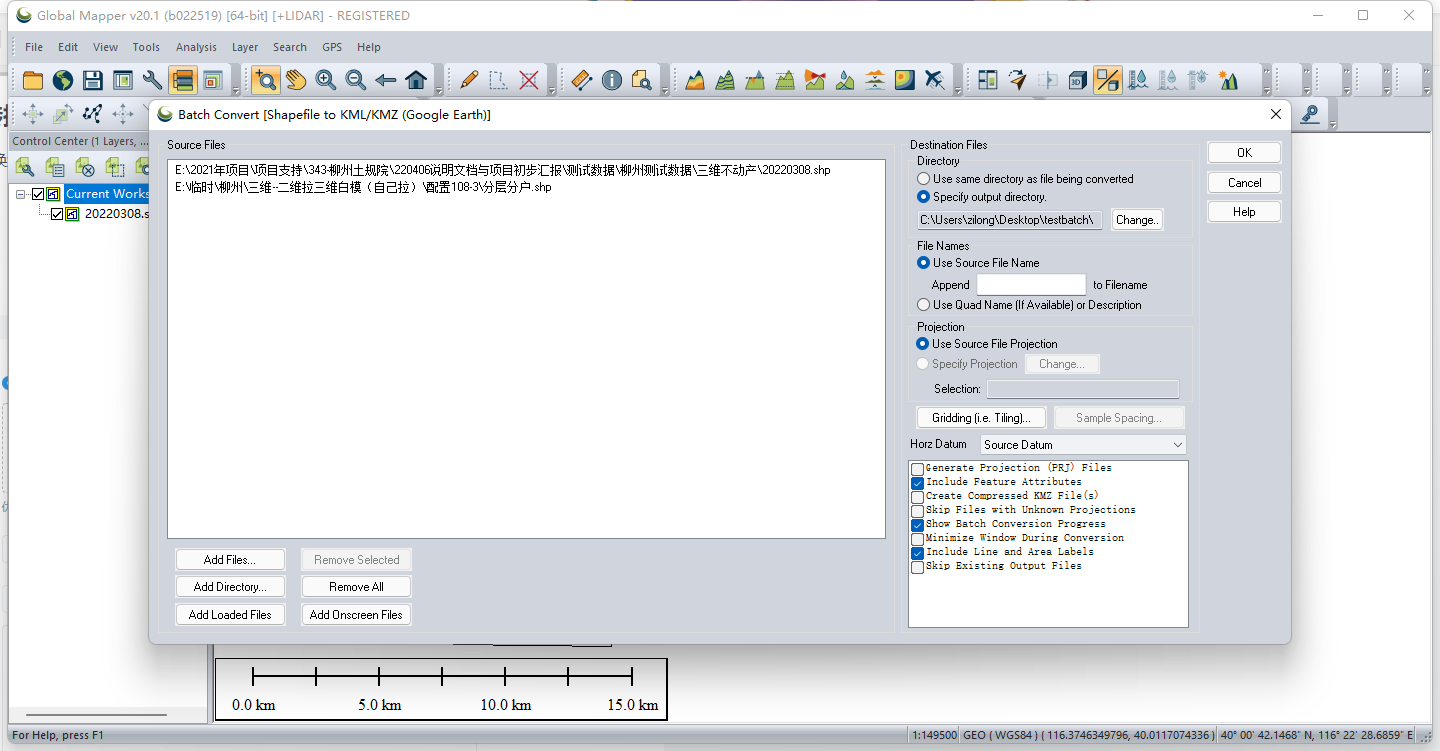
Task: Open online data sources globe icon
Action: click(62, 79)
